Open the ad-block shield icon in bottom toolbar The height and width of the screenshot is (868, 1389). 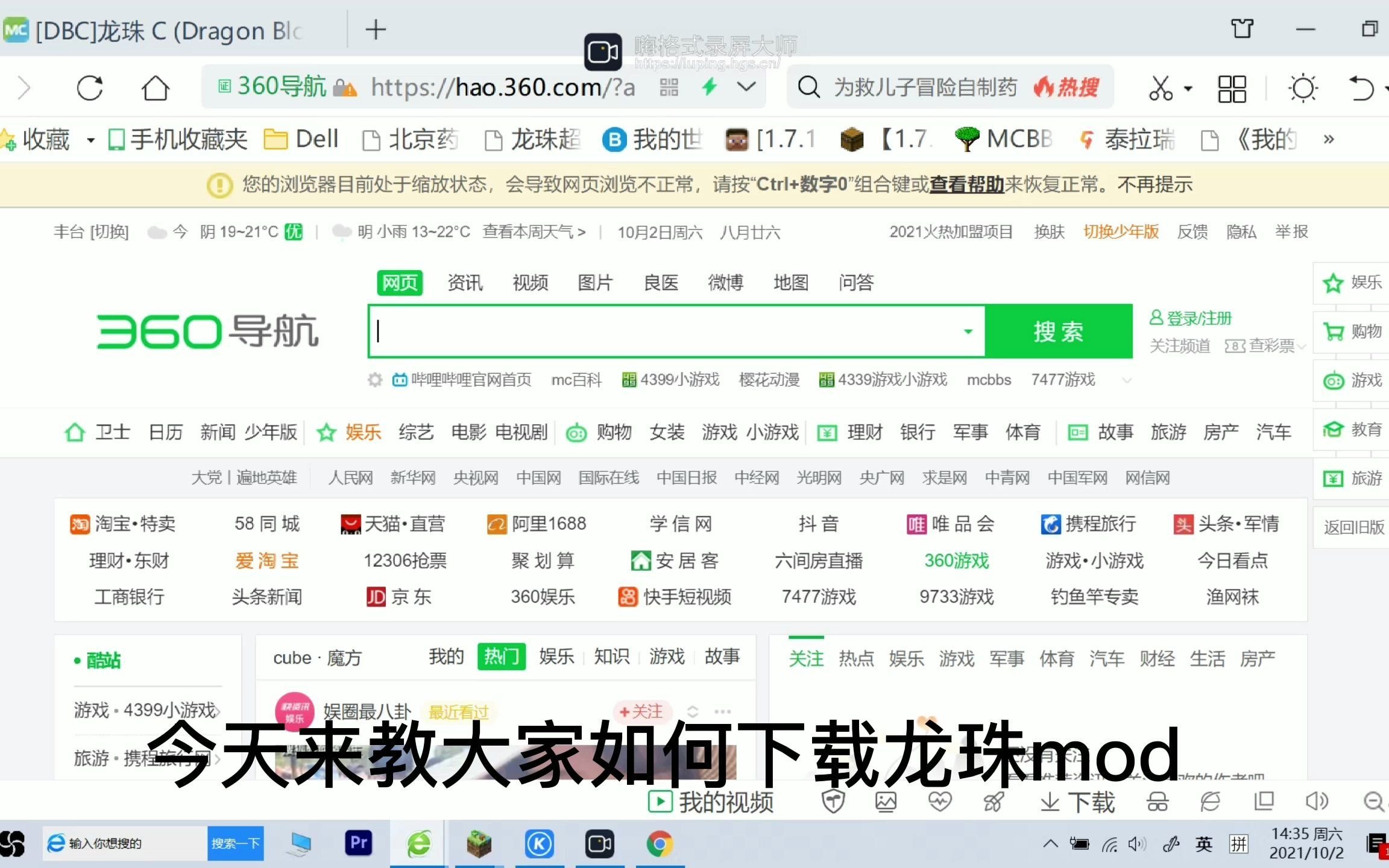(833, 802)
